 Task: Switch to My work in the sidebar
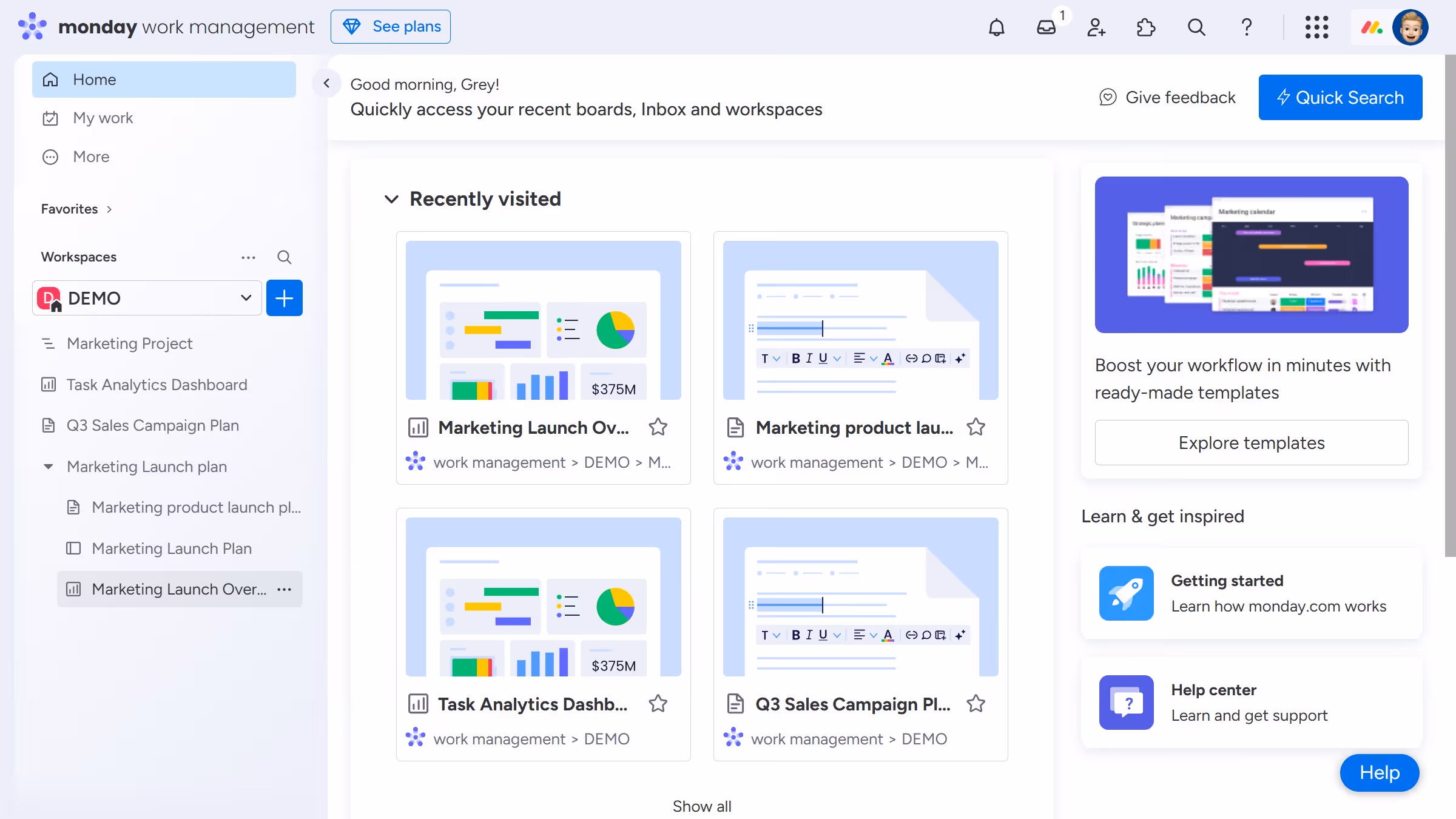click(x=103, y=118)
